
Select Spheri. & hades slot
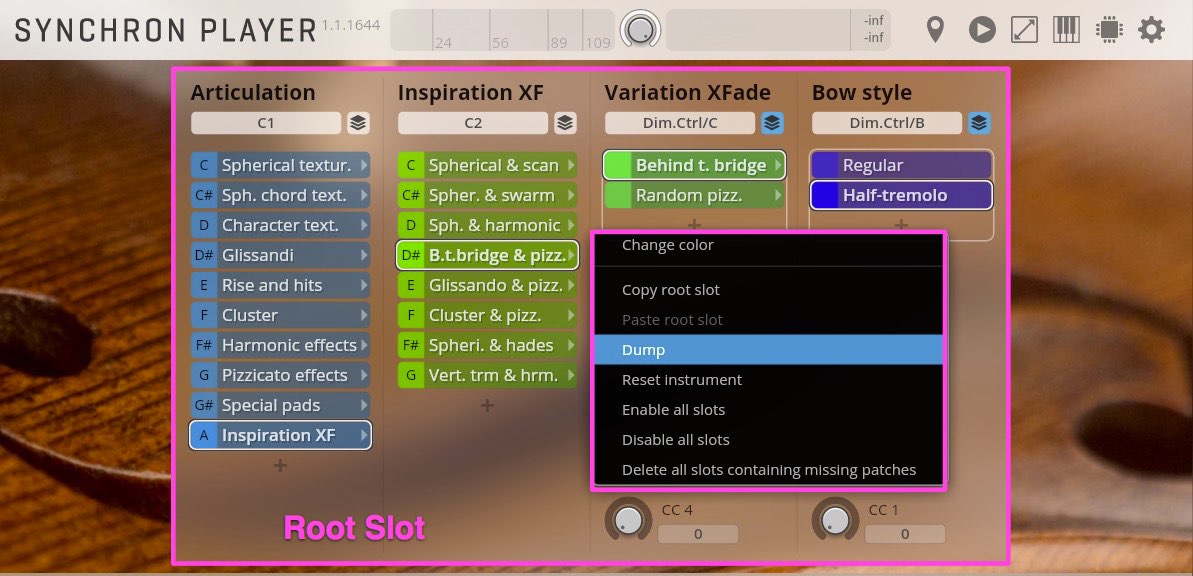(488, 345)
